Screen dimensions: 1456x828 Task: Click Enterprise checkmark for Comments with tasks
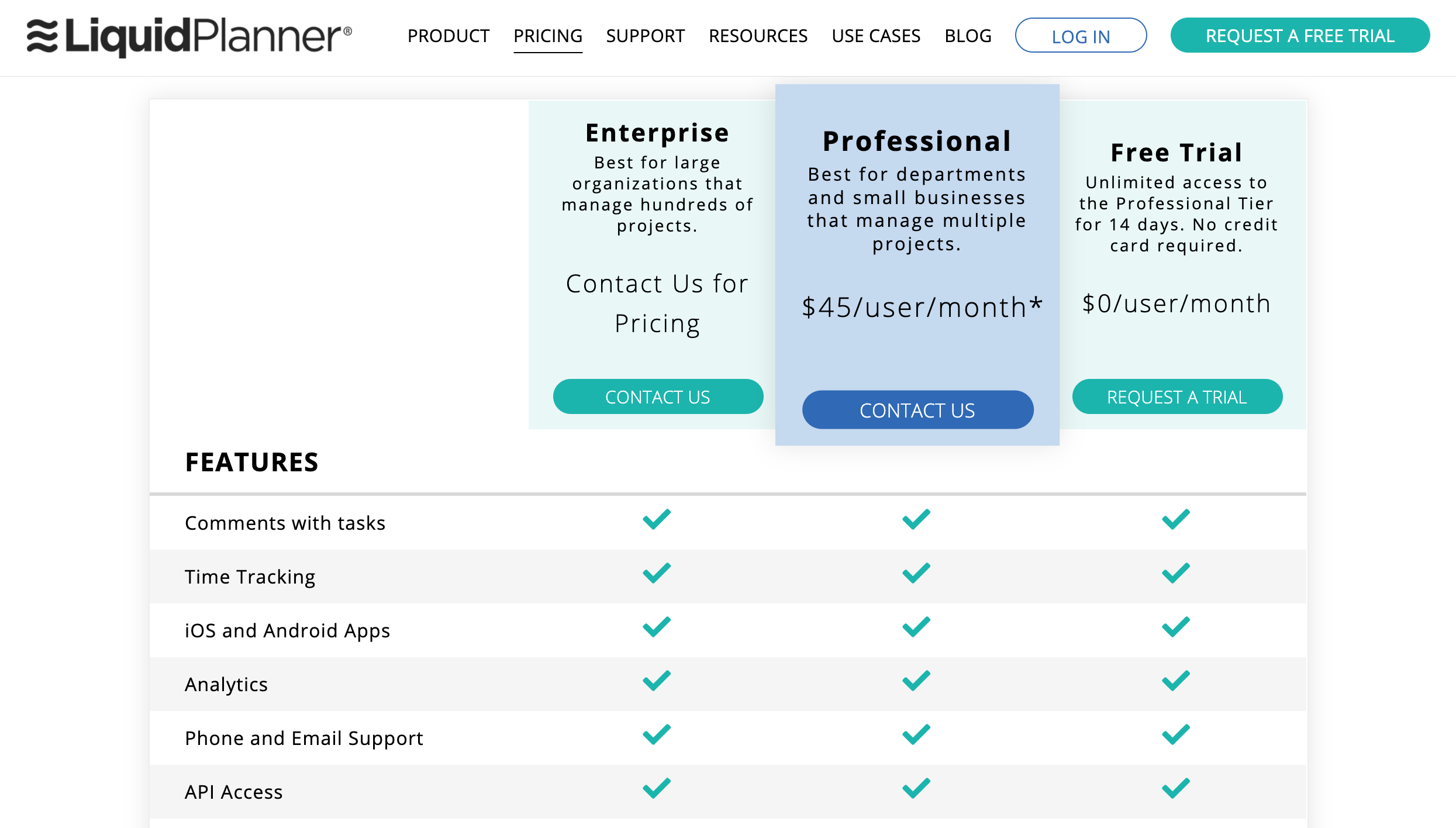point(657,519)
